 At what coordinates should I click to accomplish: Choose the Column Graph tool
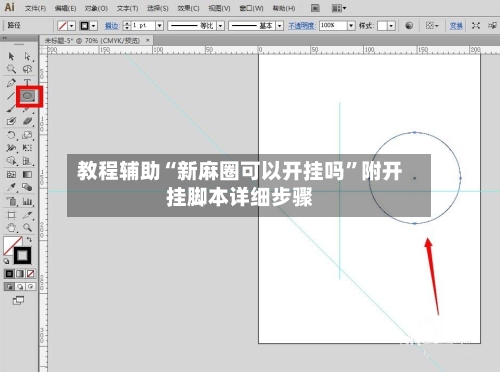27,201
